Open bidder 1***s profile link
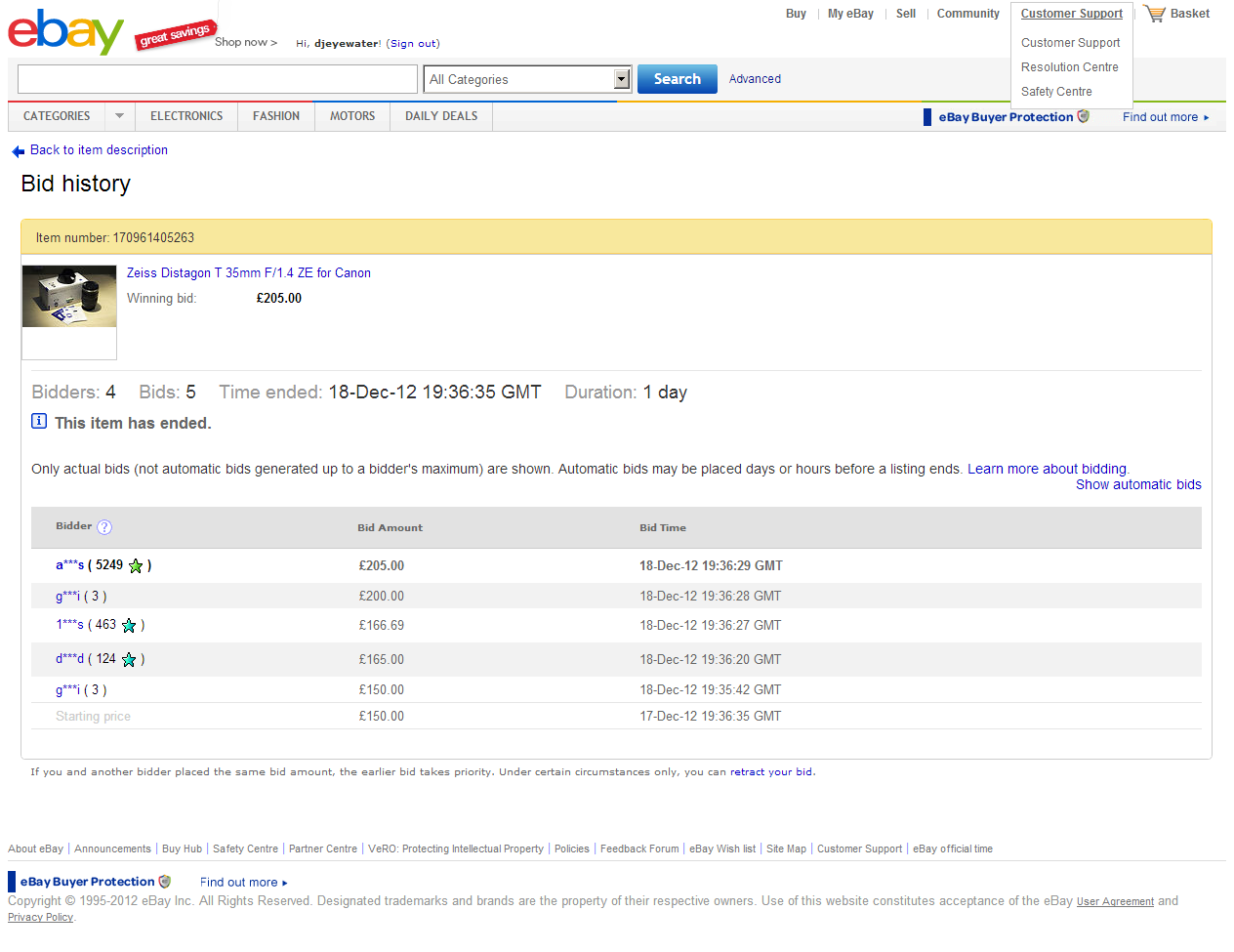This screenshot has height=952, width=1234. (69, 625)
